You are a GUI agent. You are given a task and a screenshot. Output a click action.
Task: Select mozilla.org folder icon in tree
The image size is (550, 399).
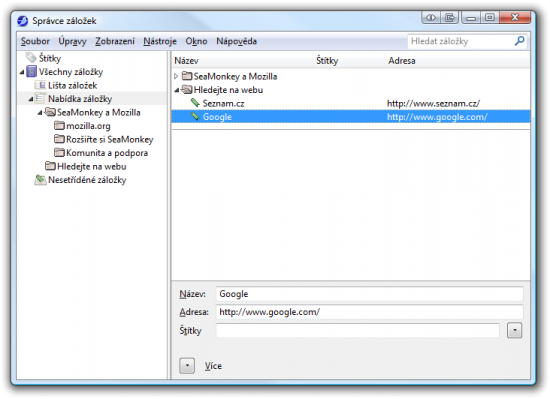[59, 126]
